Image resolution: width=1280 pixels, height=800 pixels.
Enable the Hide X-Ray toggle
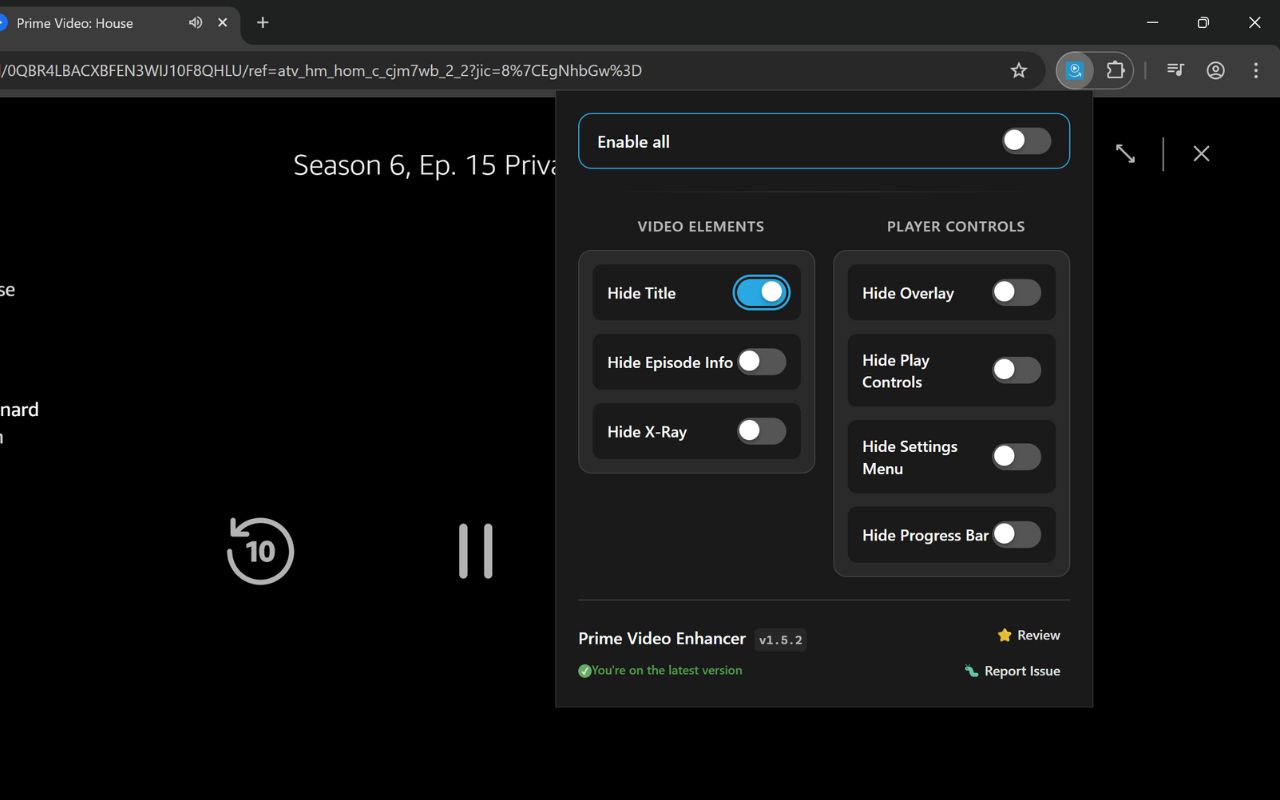[x=762, y=431]
